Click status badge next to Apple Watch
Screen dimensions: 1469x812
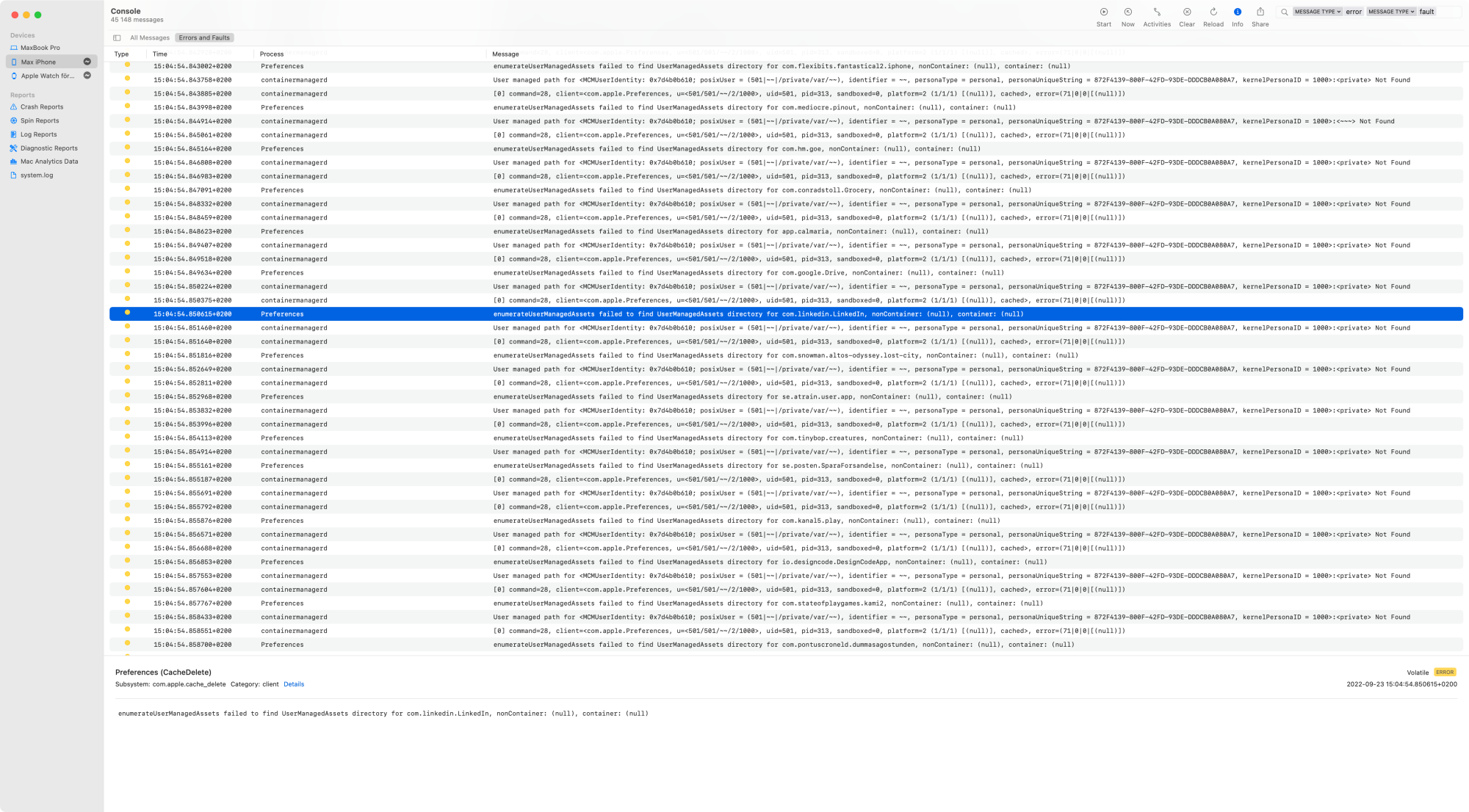click(87, 76)
